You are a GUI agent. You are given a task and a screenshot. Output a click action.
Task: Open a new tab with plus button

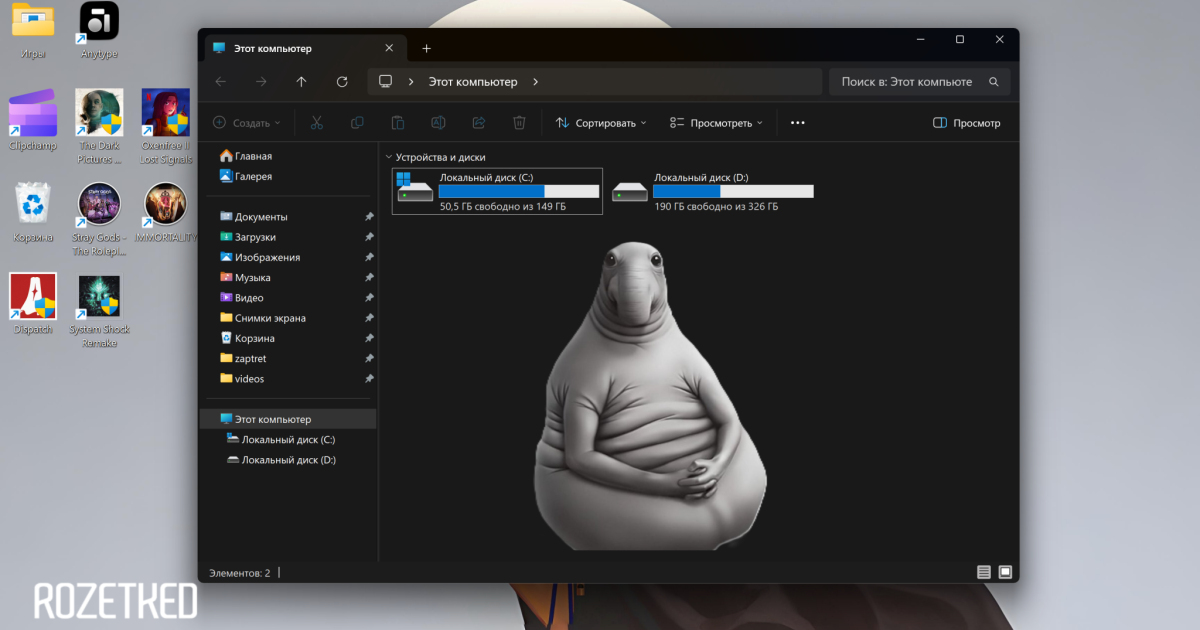[426, 48]
